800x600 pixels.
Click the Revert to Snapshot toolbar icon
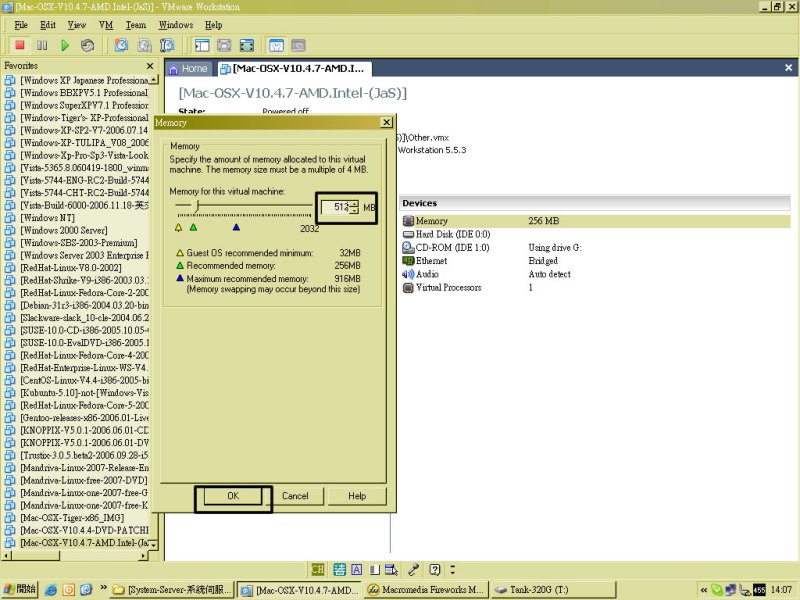[x=144, y=45]
